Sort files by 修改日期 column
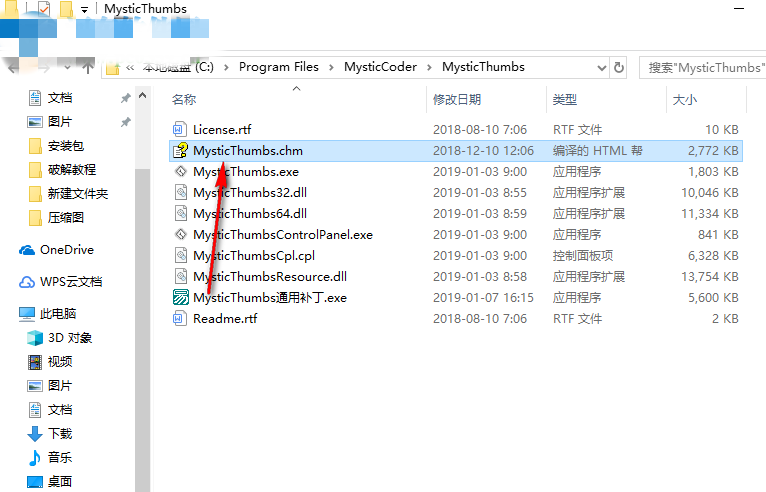 tap(457, 100)
